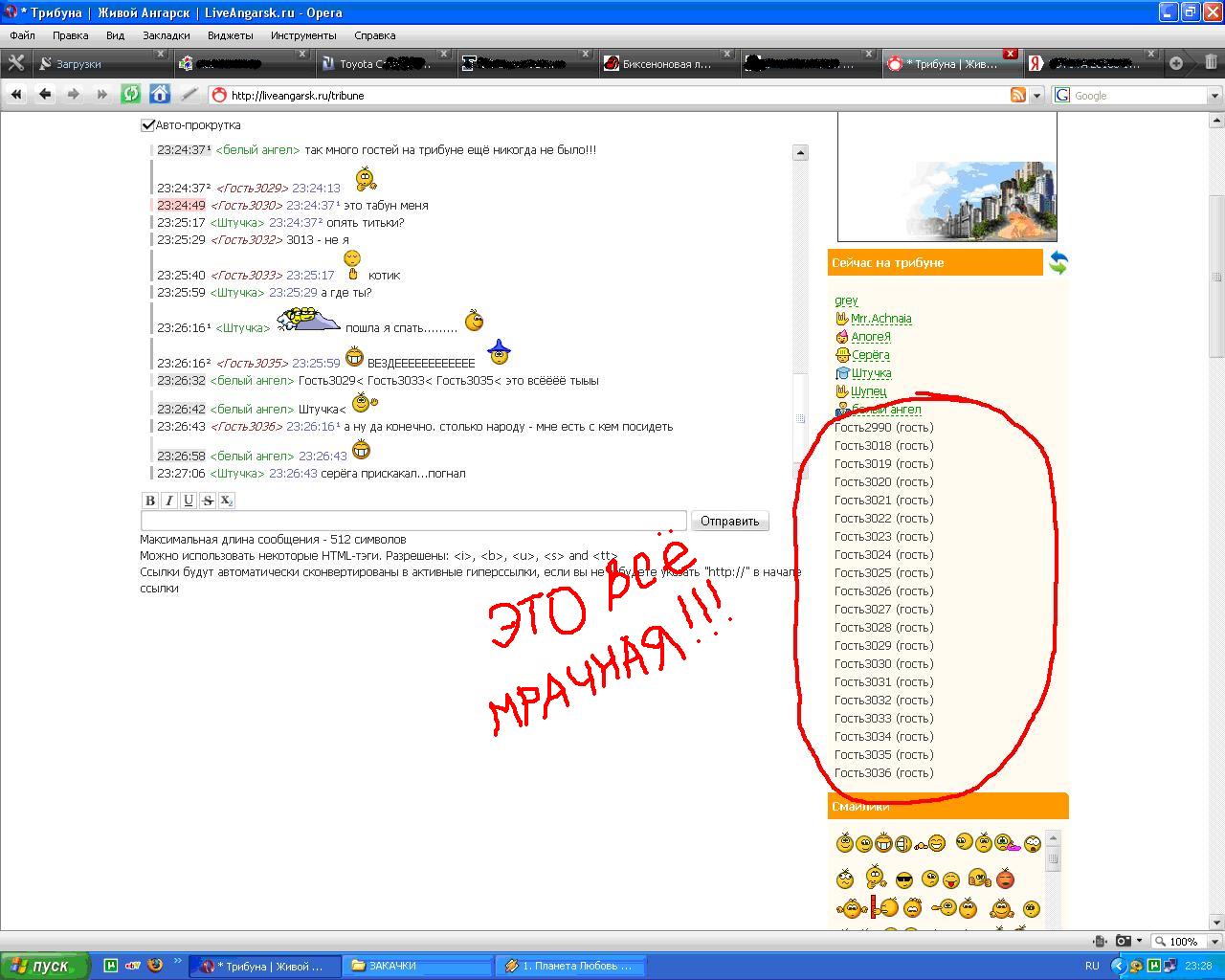Image resolution: width=1225 pixels, height=980 pixels.
Task: Open the Закладки menu
Action: (166, 35)
